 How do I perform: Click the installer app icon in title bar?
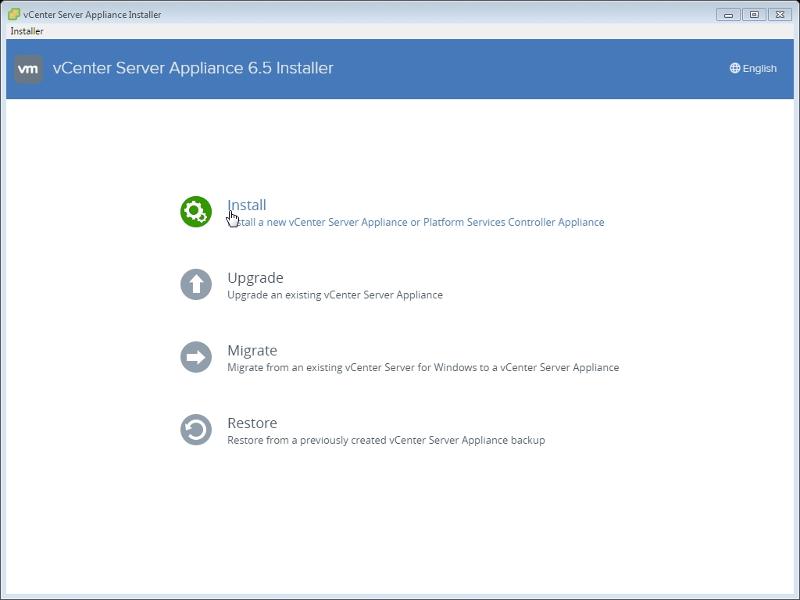[x=14, y=14]
